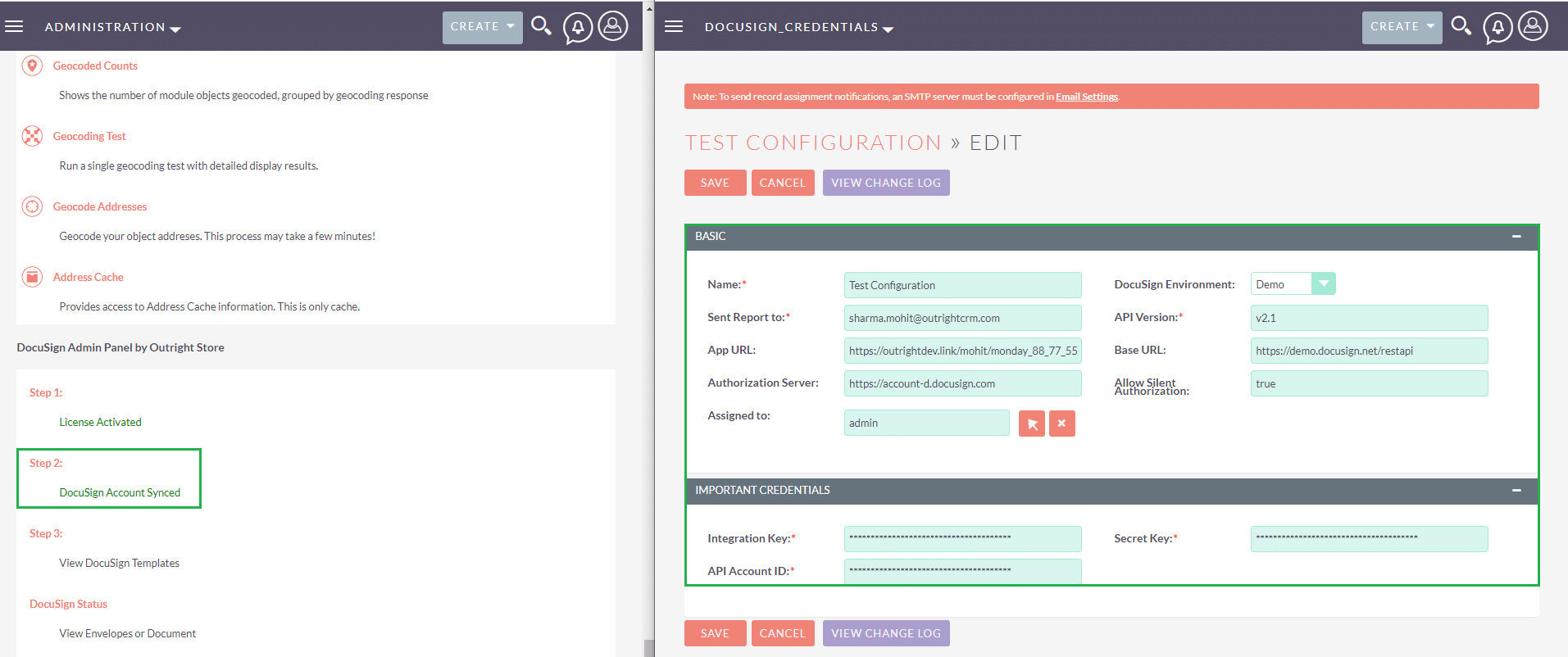Click bottom SAVE button
Viewport: 1568px width, 657px height.
(715, 633)
